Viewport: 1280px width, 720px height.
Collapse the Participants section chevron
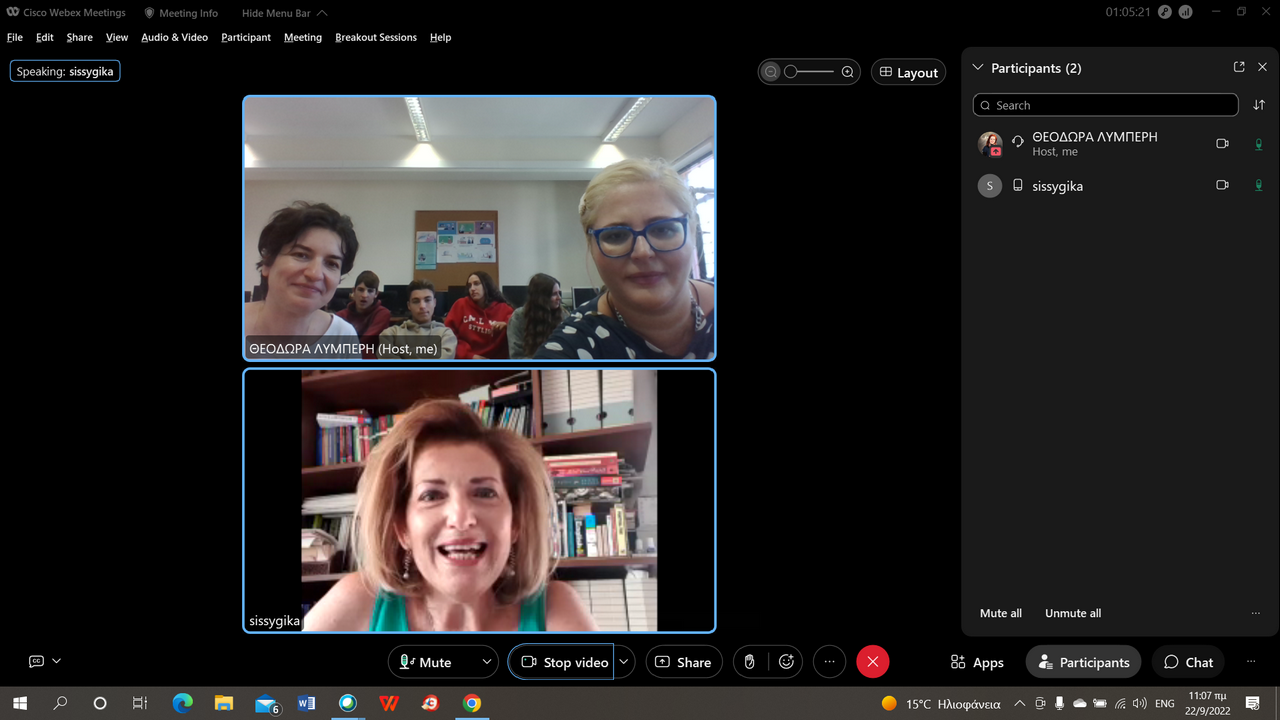[x=978, y=68]
